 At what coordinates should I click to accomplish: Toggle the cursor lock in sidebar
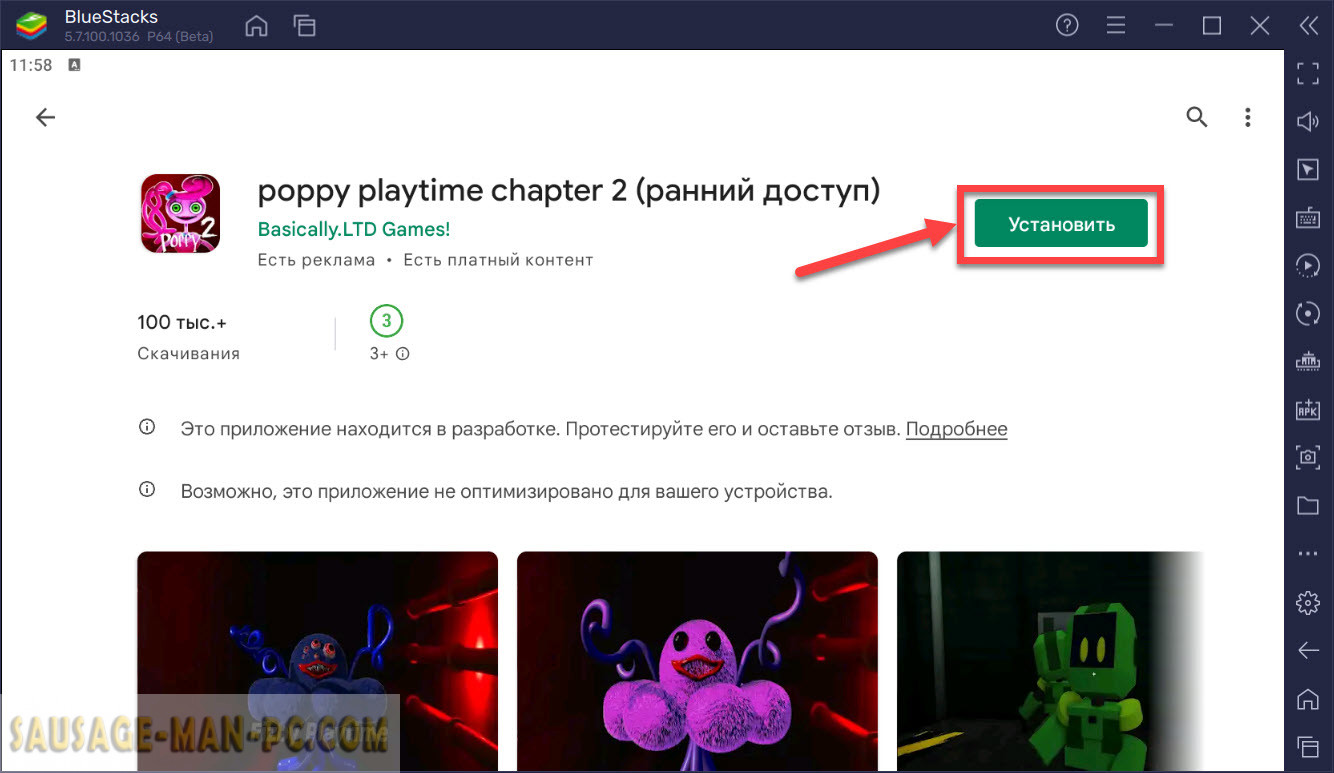point(1308,169)
